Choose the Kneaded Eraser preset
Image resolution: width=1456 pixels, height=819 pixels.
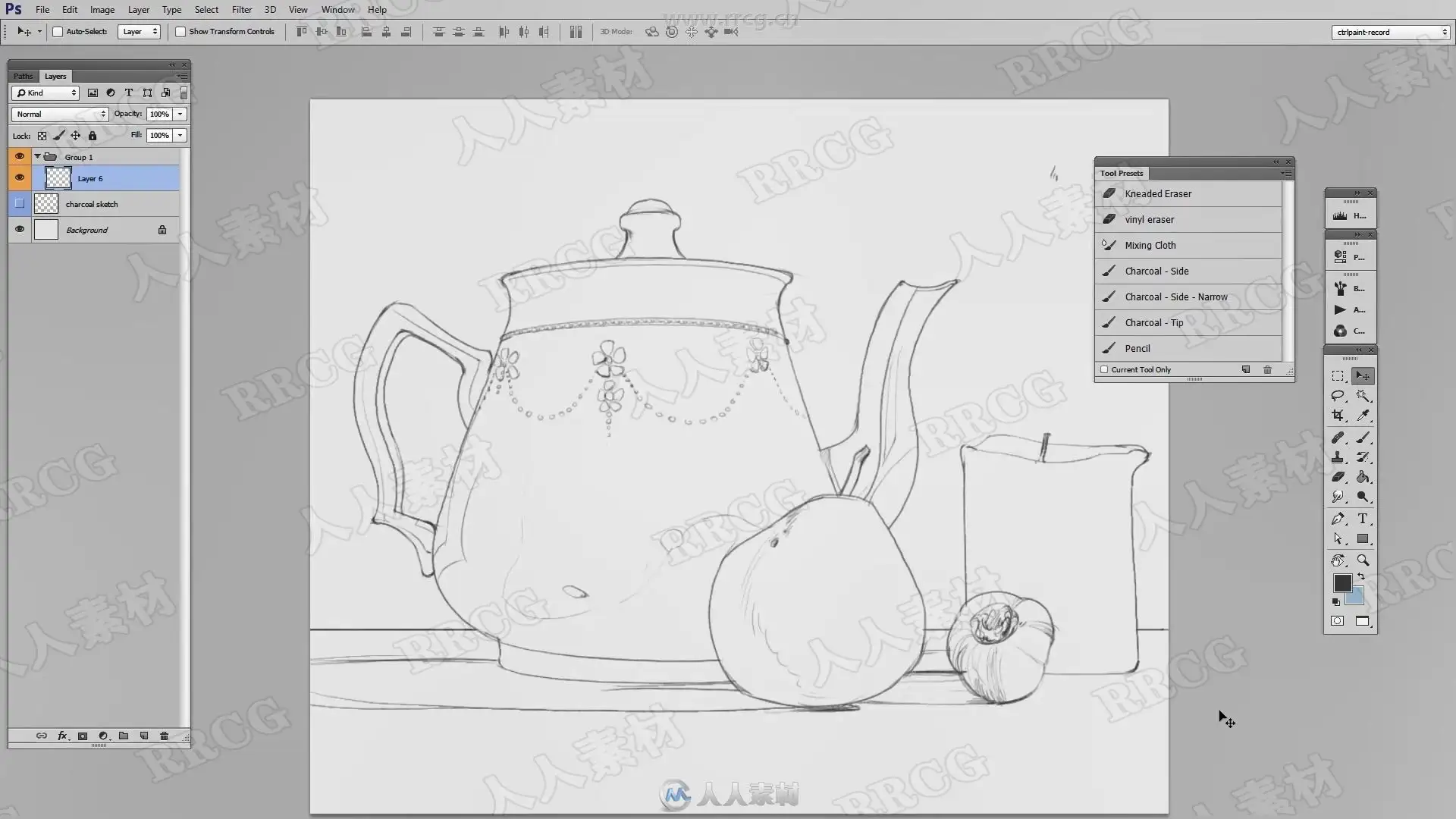point(1158,193)
